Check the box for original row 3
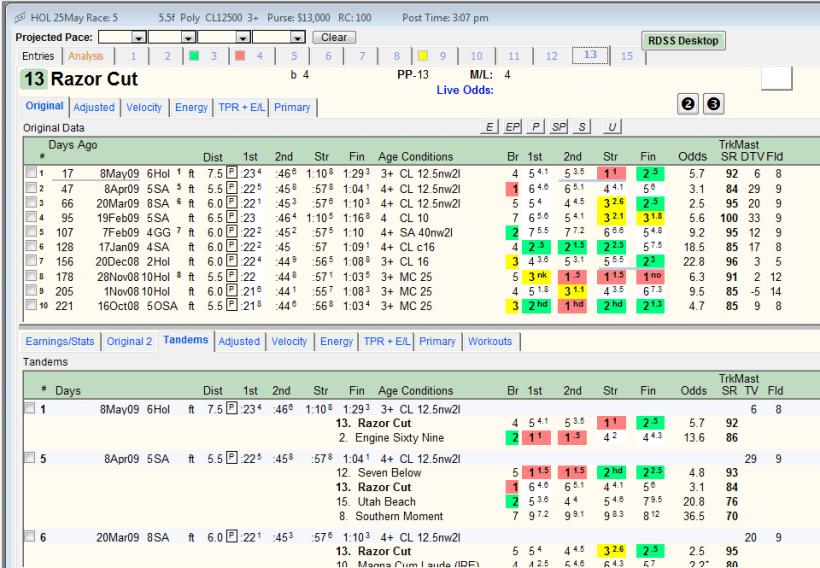820x568 pixels. point(31,202)
